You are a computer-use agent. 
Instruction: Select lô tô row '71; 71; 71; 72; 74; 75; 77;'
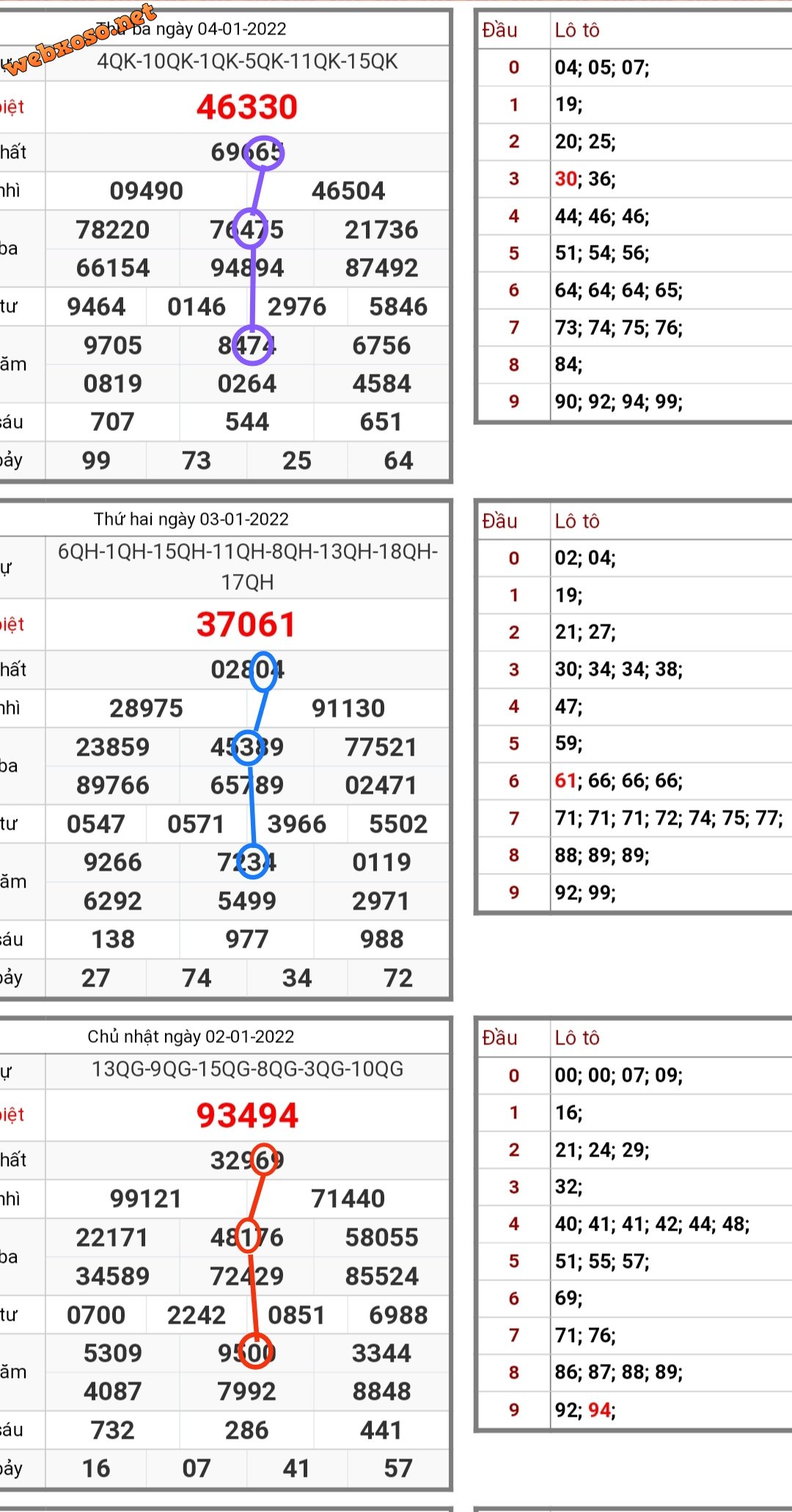669,819
